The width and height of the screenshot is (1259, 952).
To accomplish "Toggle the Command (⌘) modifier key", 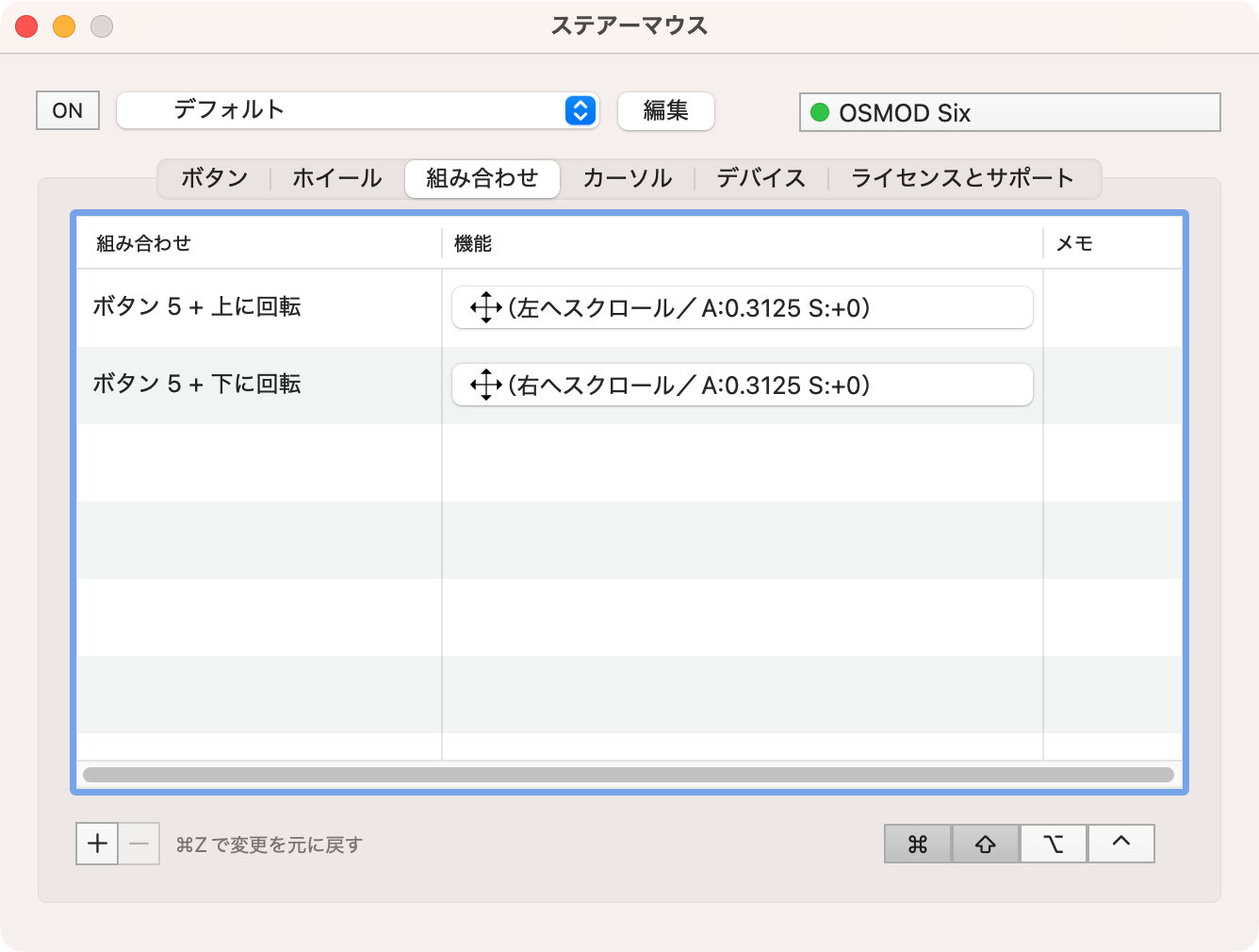I will pyautogui.click(x=918, y=844).
